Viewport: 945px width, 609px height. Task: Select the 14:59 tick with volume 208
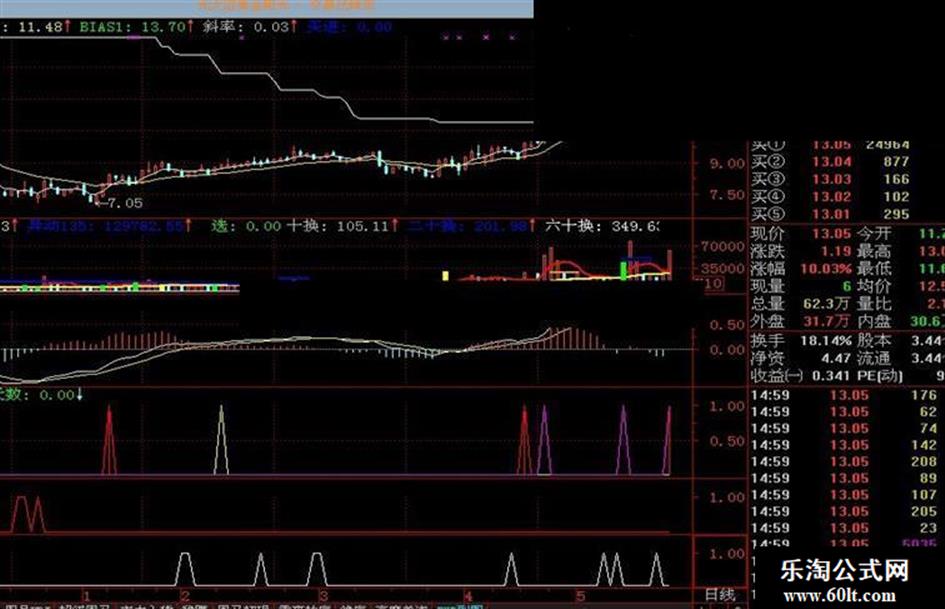coord(844,461)
